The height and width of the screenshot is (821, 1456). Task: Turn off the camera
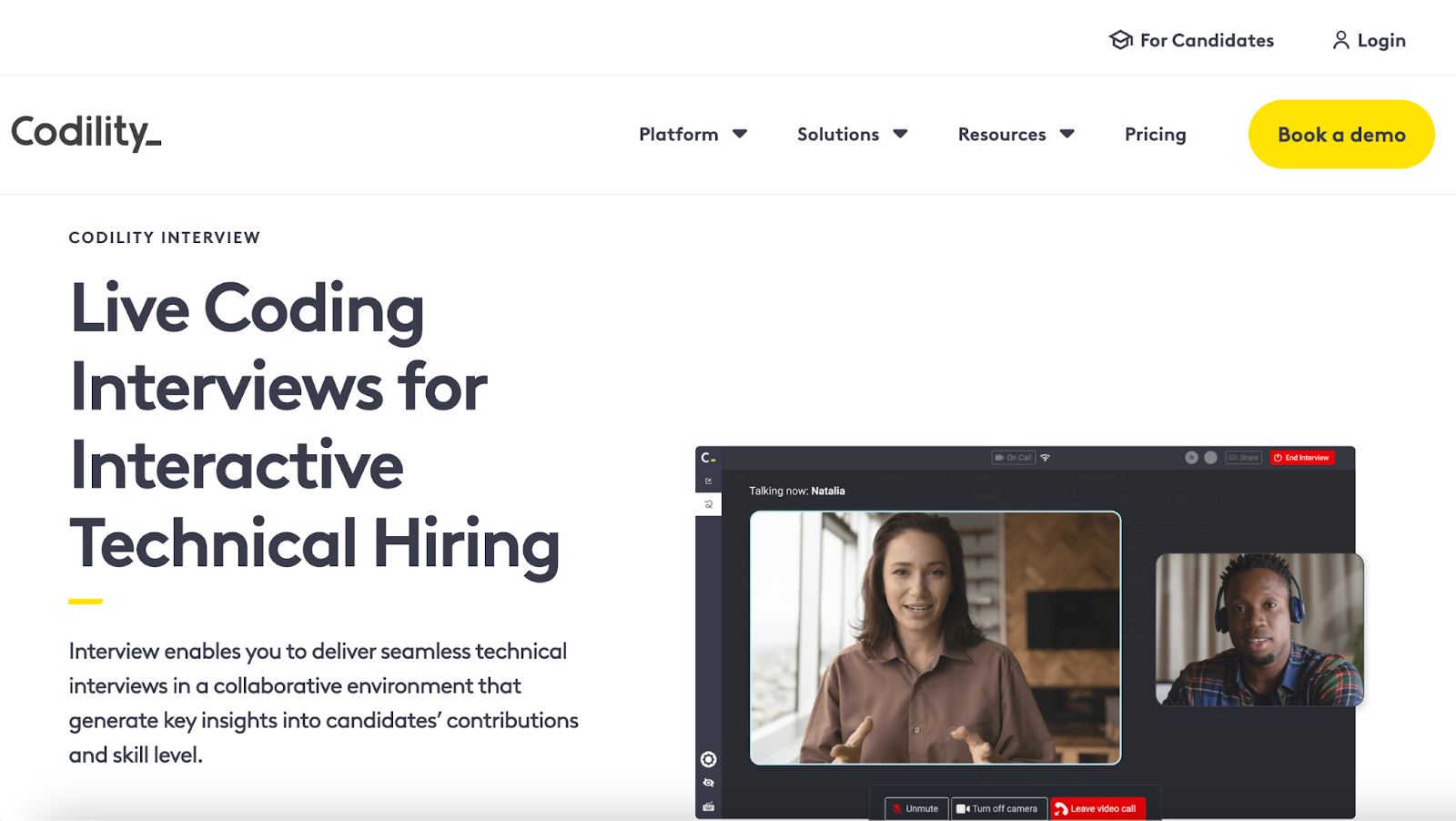tap(998, 808)
